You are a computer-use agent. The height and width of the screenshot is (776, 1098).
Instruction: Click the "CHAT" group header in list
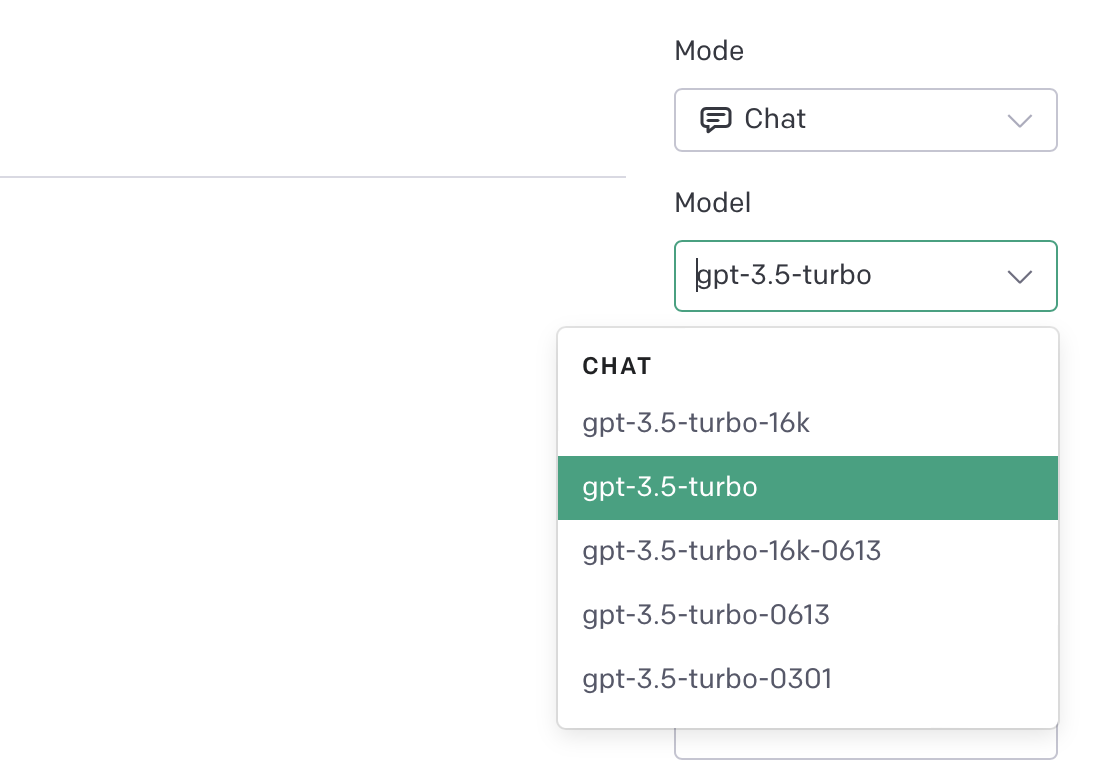coord(617,366)
